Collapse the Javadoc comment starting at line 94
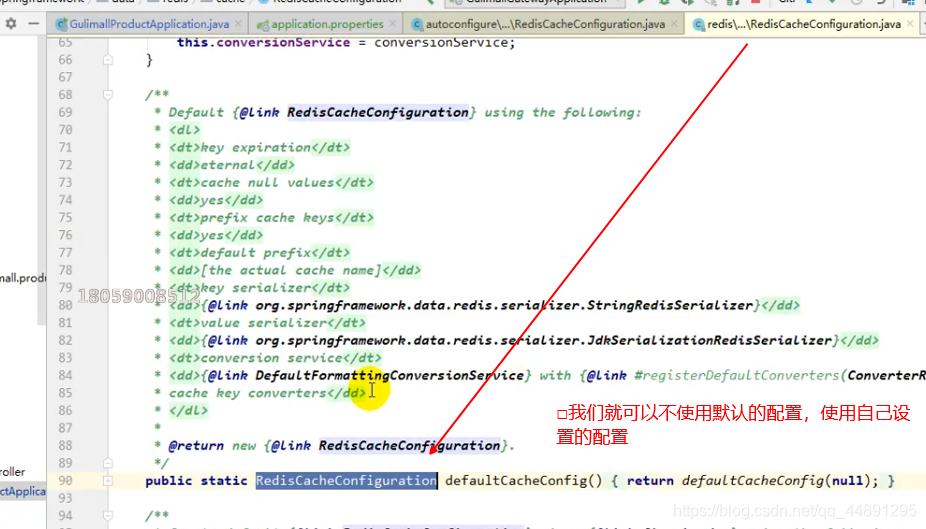926x529 pixels. [107, 515]
